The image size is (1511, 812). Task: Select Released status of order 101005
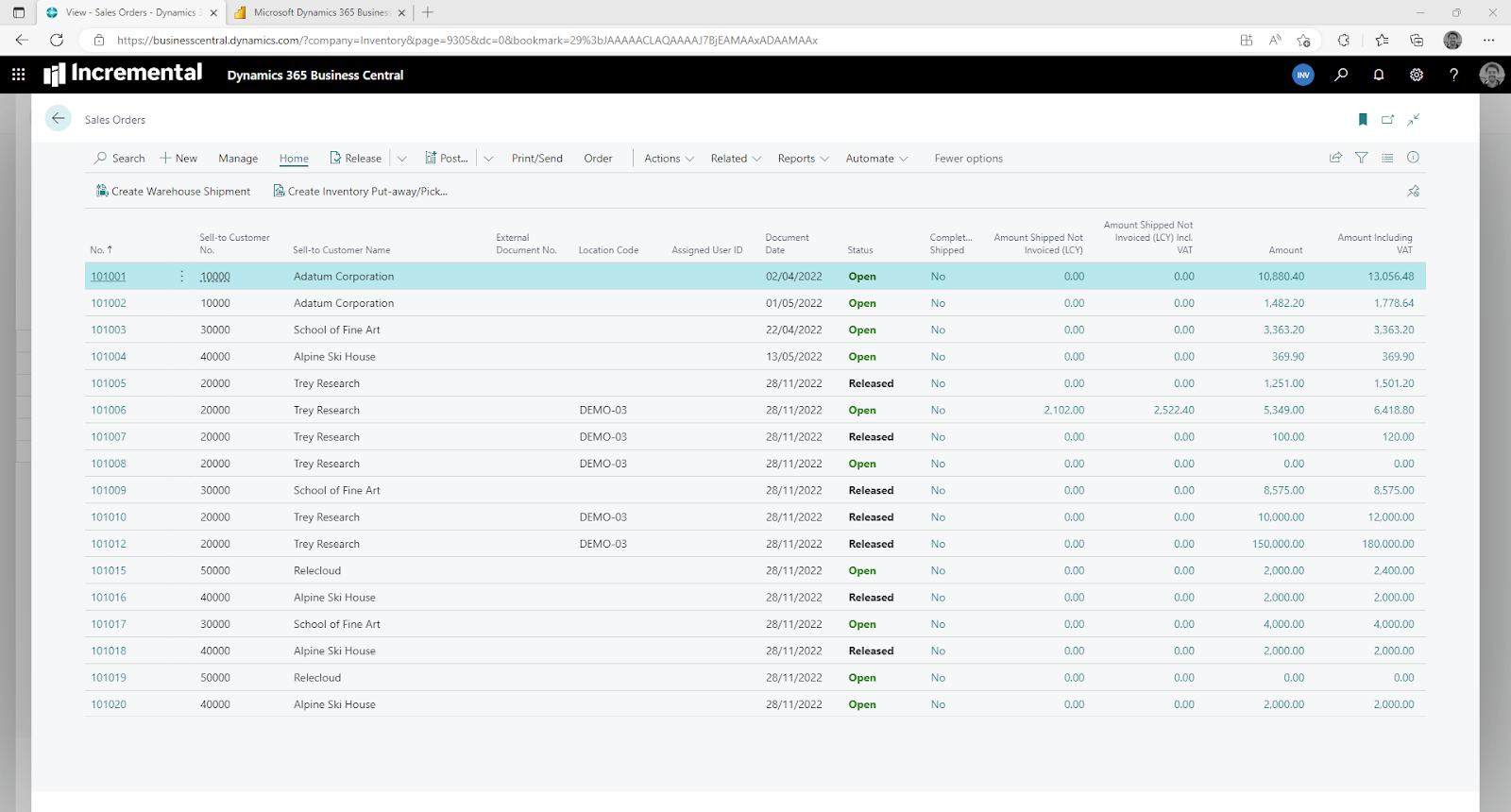point(871,383)
